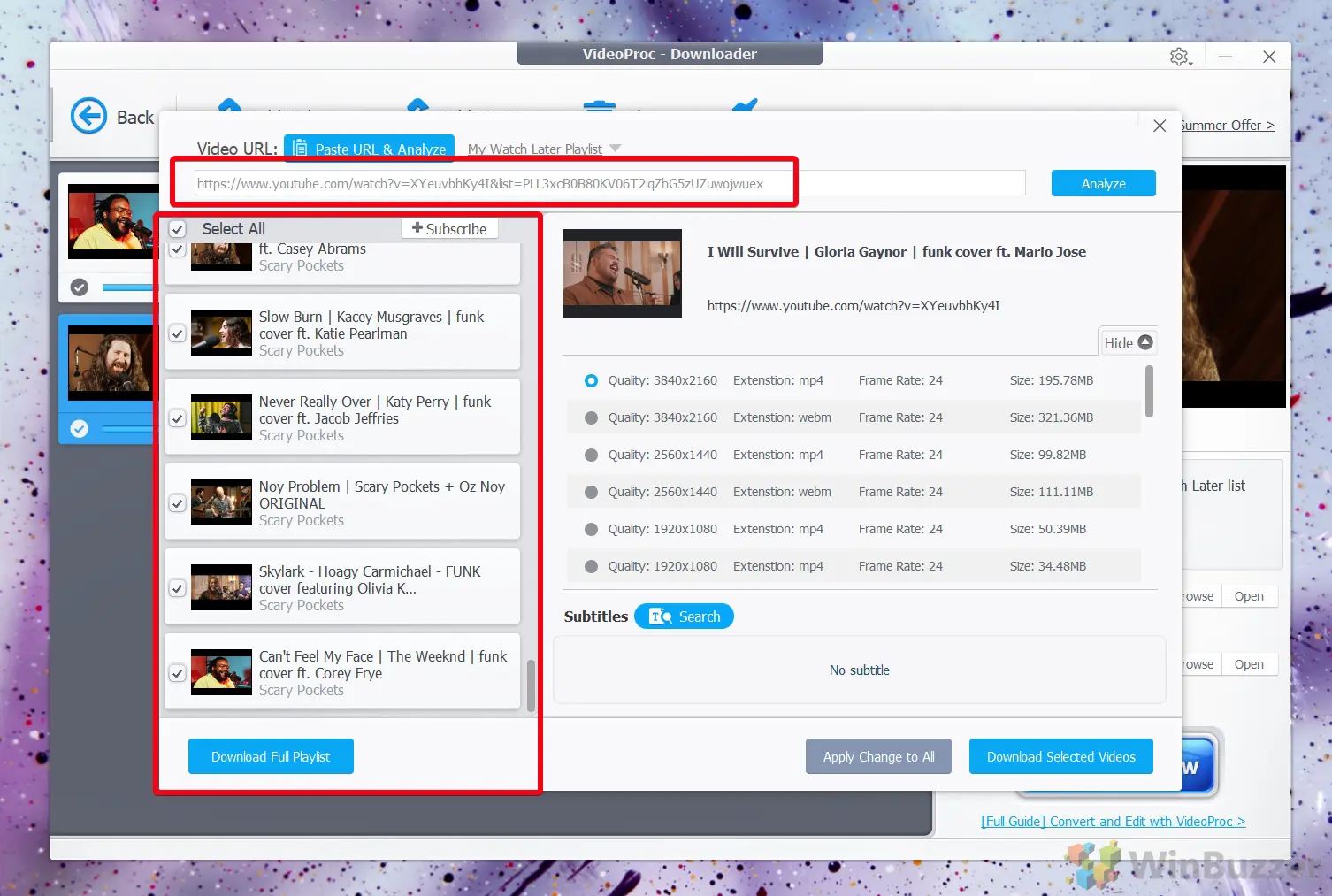Select 2560x1440 mp4 quality radio button

(x=591, y=455)
